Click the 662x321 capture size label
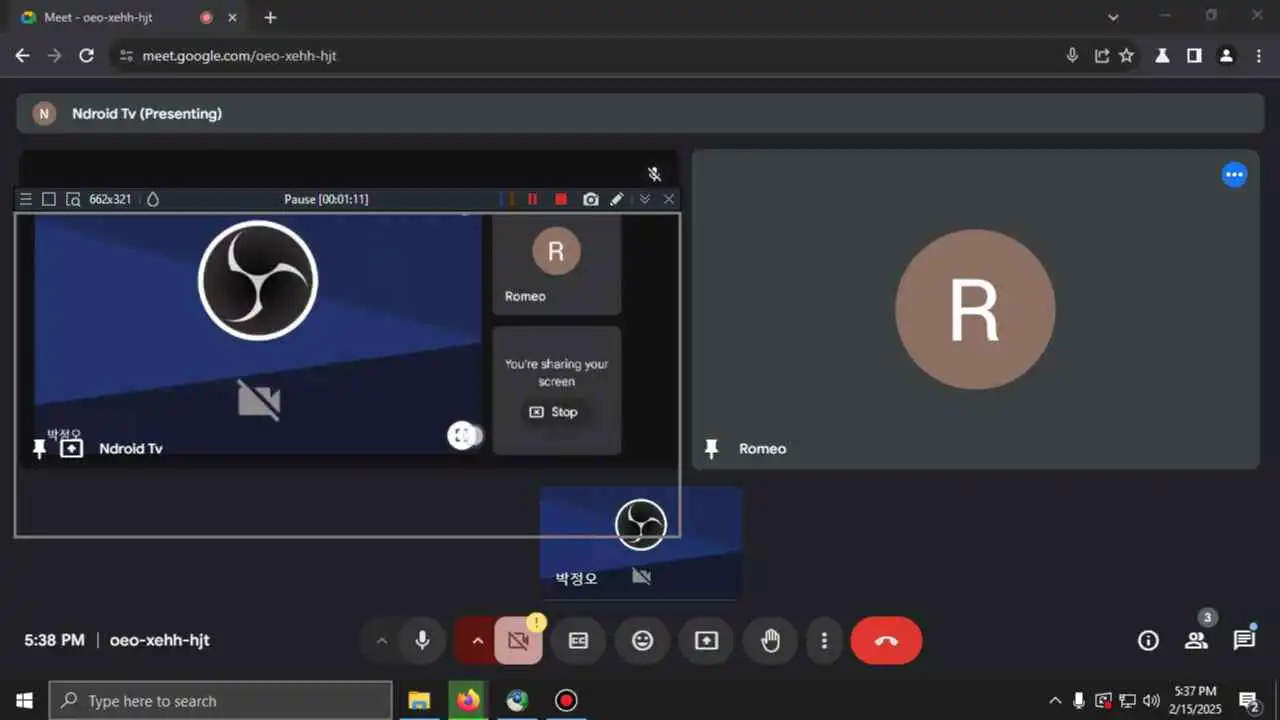1280x720 pixels. coord(110,199)
